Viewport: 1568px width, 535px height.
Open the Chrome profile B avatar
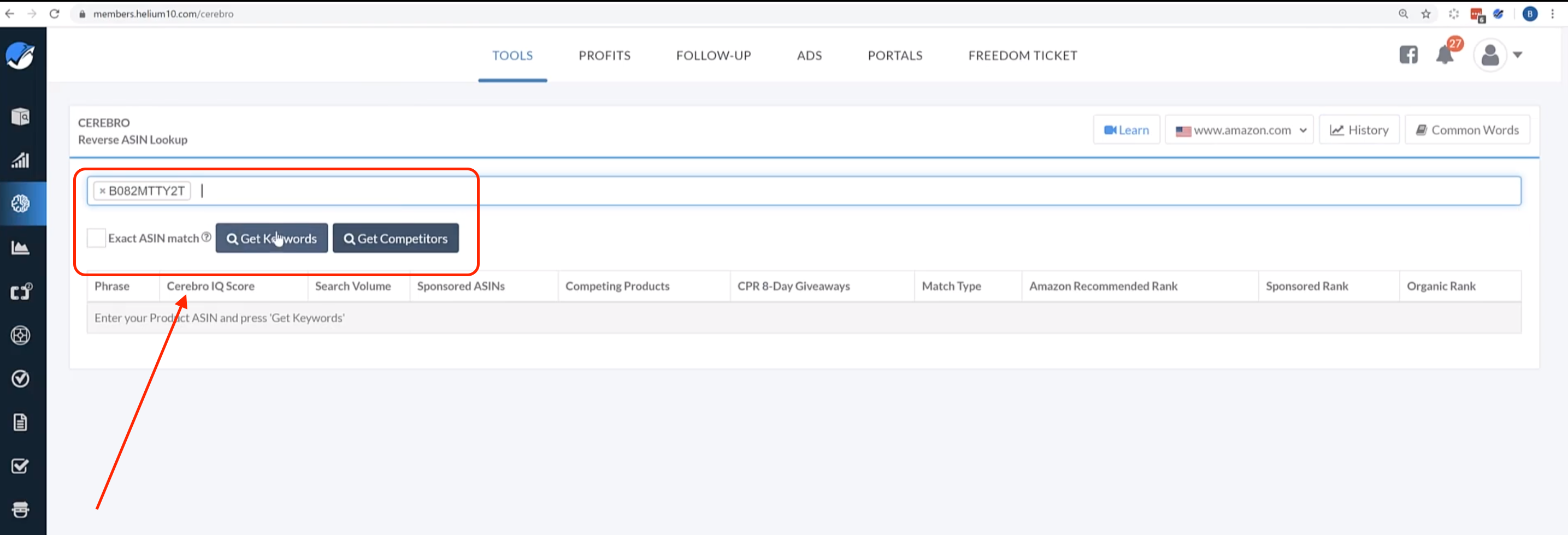click(x=1530, y=14)
